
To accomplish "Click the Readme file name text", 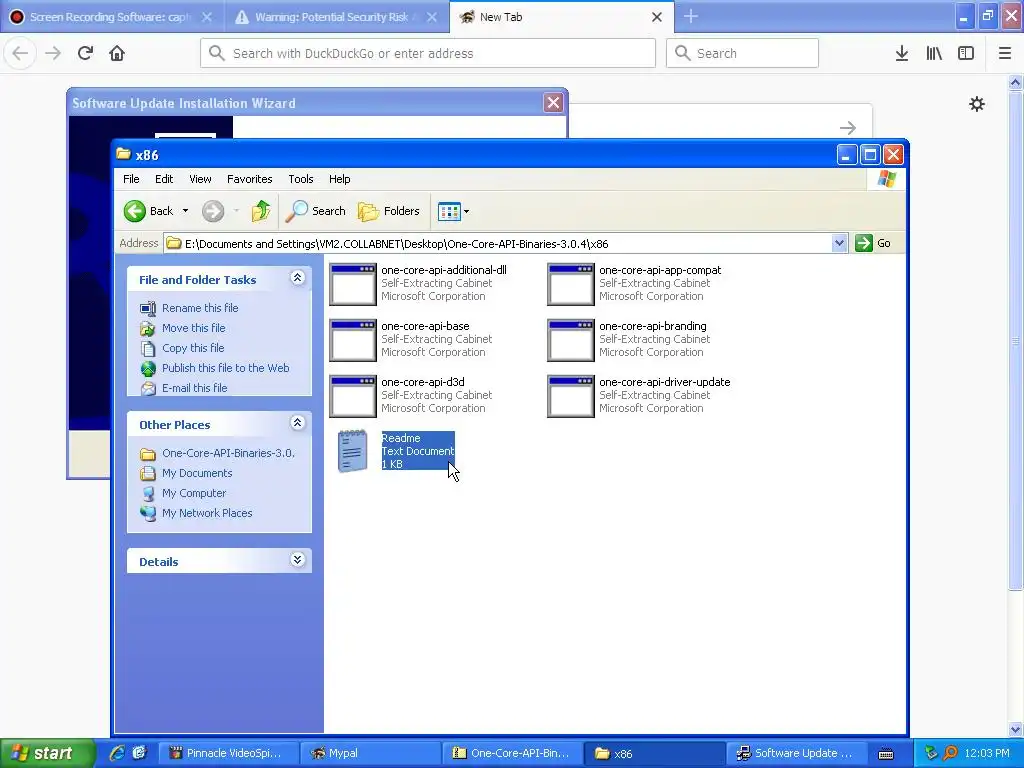I will [401, 438].
